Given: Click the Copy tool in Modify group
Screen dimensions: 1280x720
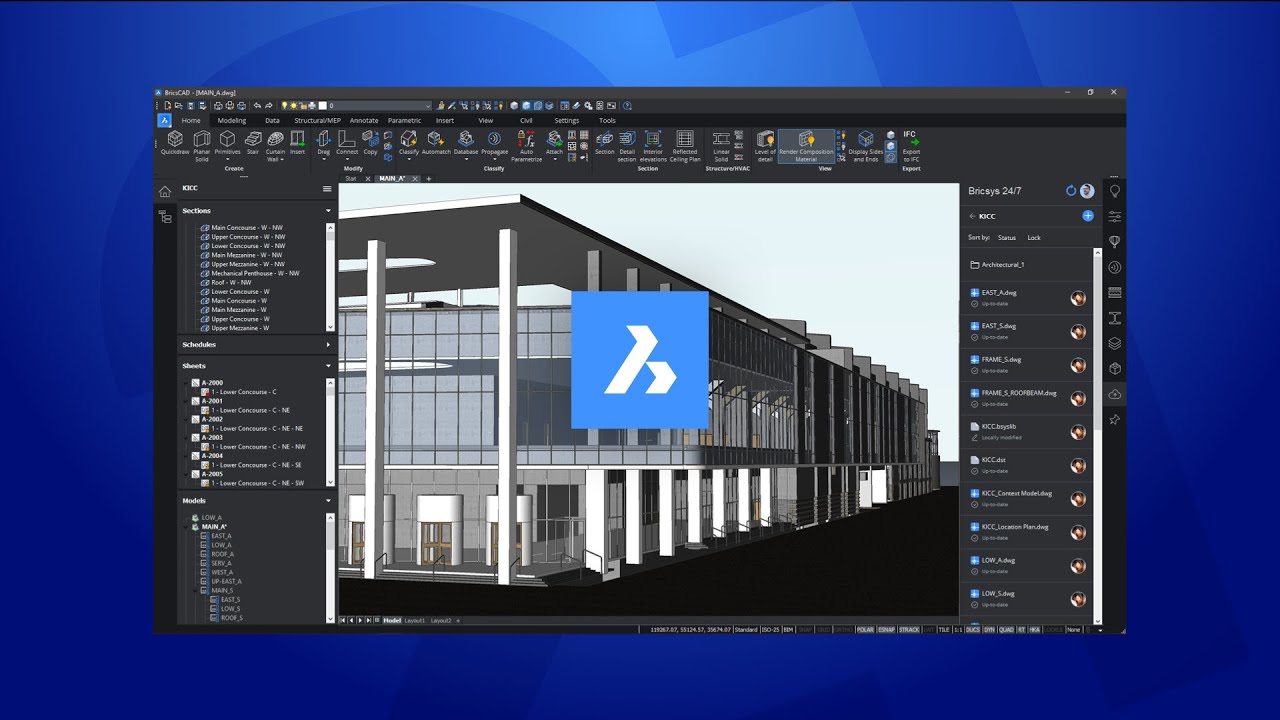Looking at the screenshot, I should (x=370, y=144).
